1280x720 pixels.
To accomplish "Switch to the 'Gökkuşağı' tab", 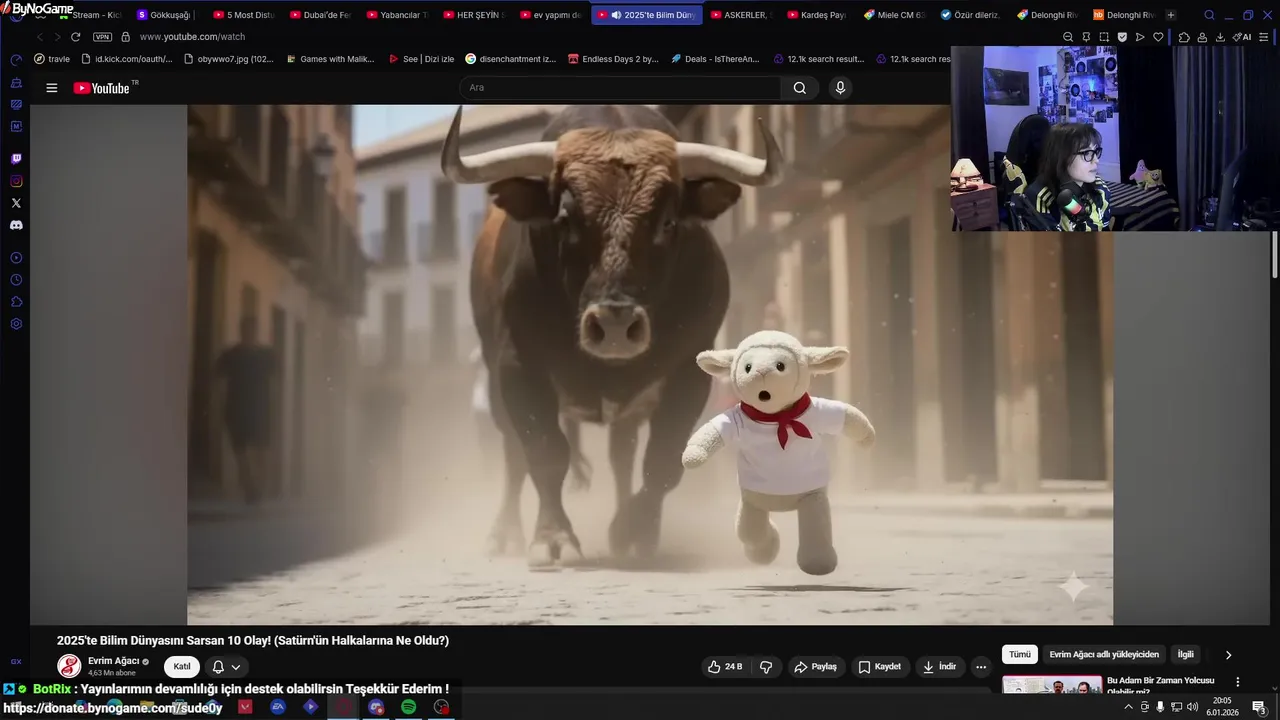I will pos(165,15).
